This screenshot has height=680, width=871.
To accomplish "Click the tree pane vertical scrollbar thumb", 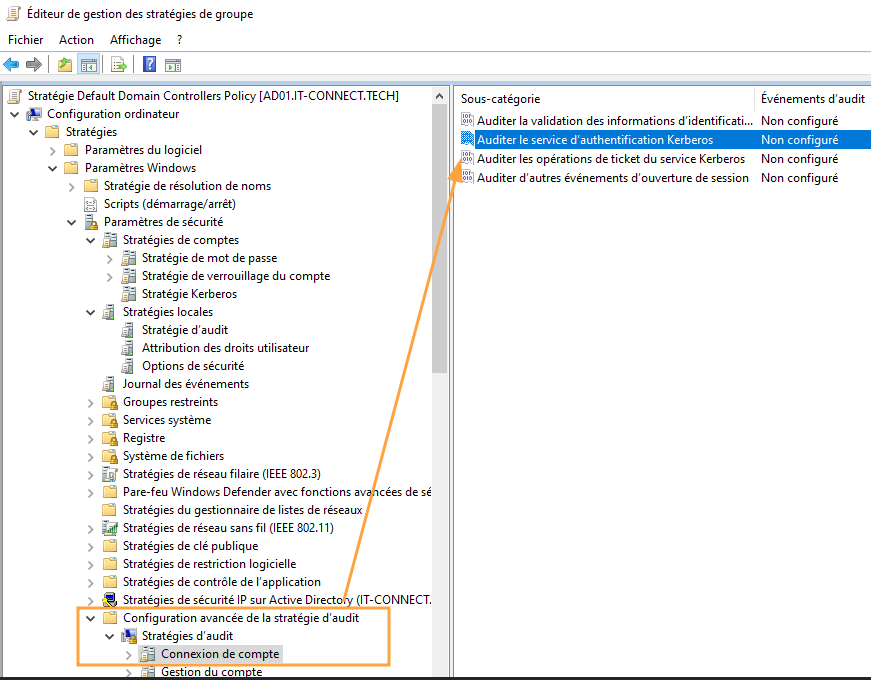I will click(439, 239).
